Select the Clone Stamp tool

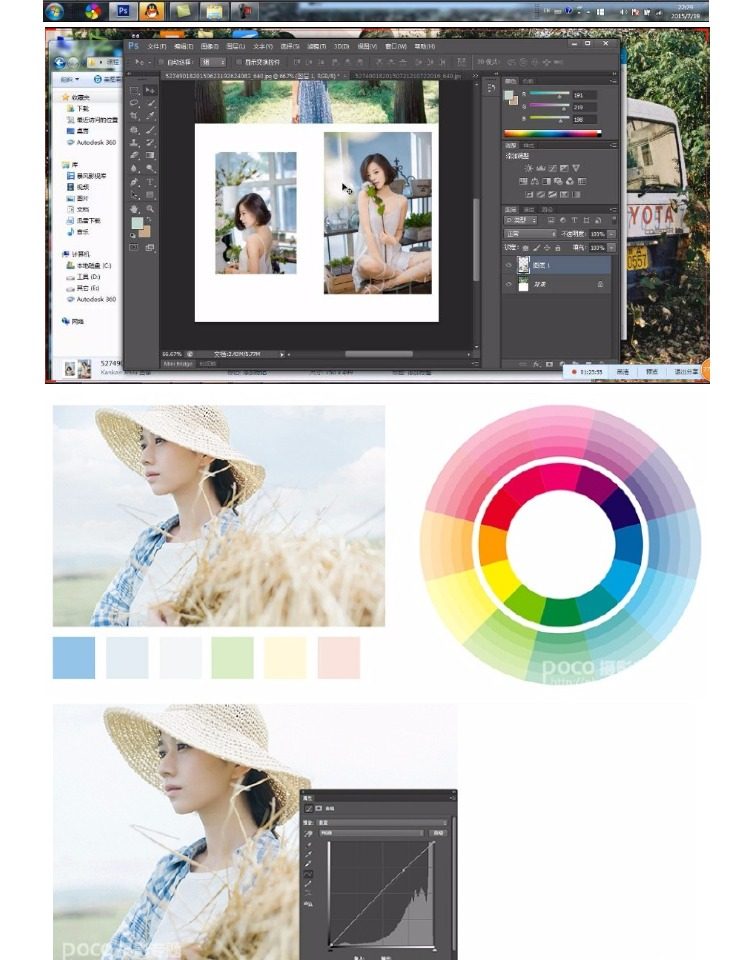135,143
